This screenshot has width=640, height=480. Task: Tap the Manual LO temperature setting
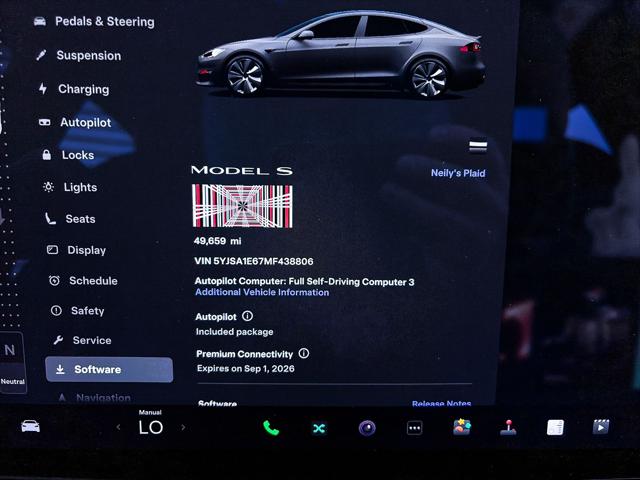(x=151, y=423)
